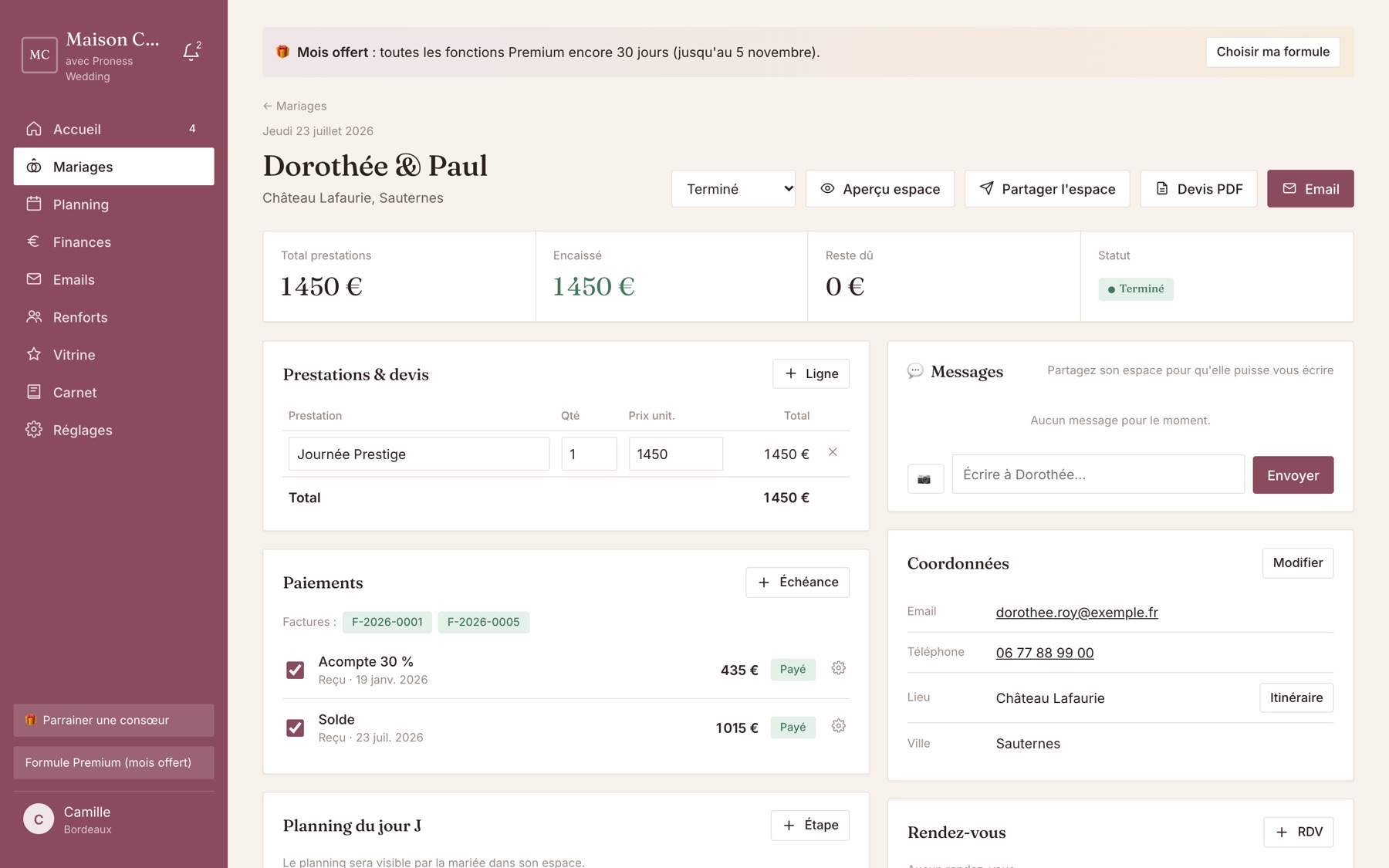The width and height of the screenshot is (1389, 868).
Task: Add a payment Échéance
Action: click(x=797, y=582)
